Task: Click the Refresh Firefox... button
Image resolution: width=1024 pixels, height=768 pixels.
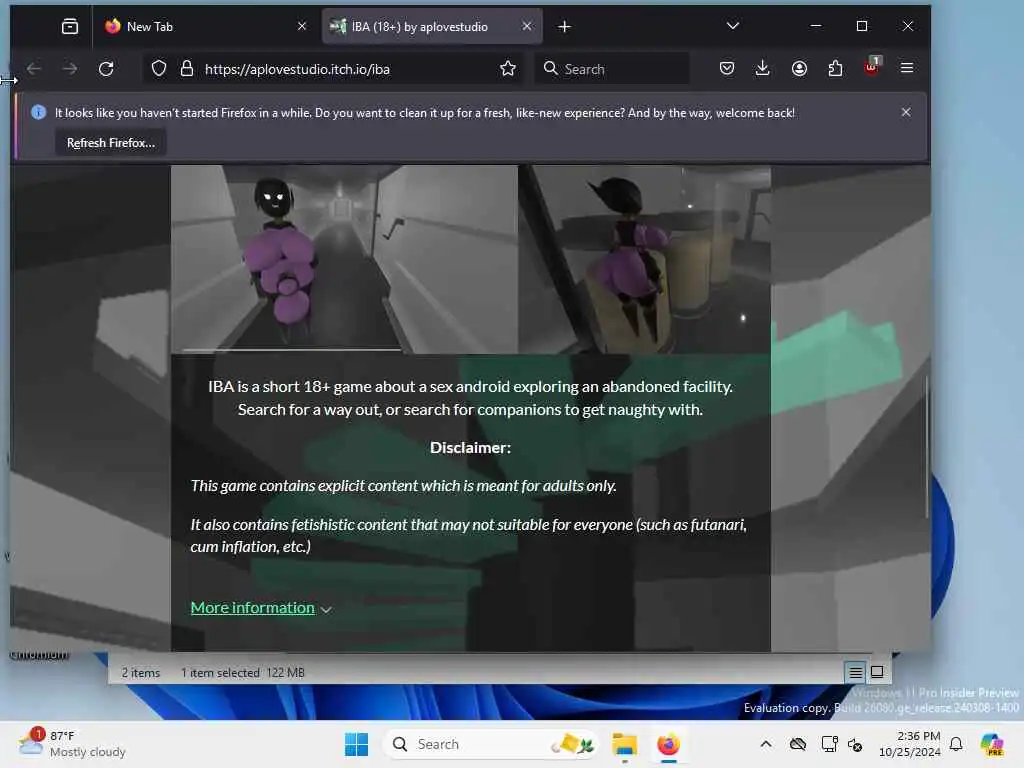Action: [110, 142]
